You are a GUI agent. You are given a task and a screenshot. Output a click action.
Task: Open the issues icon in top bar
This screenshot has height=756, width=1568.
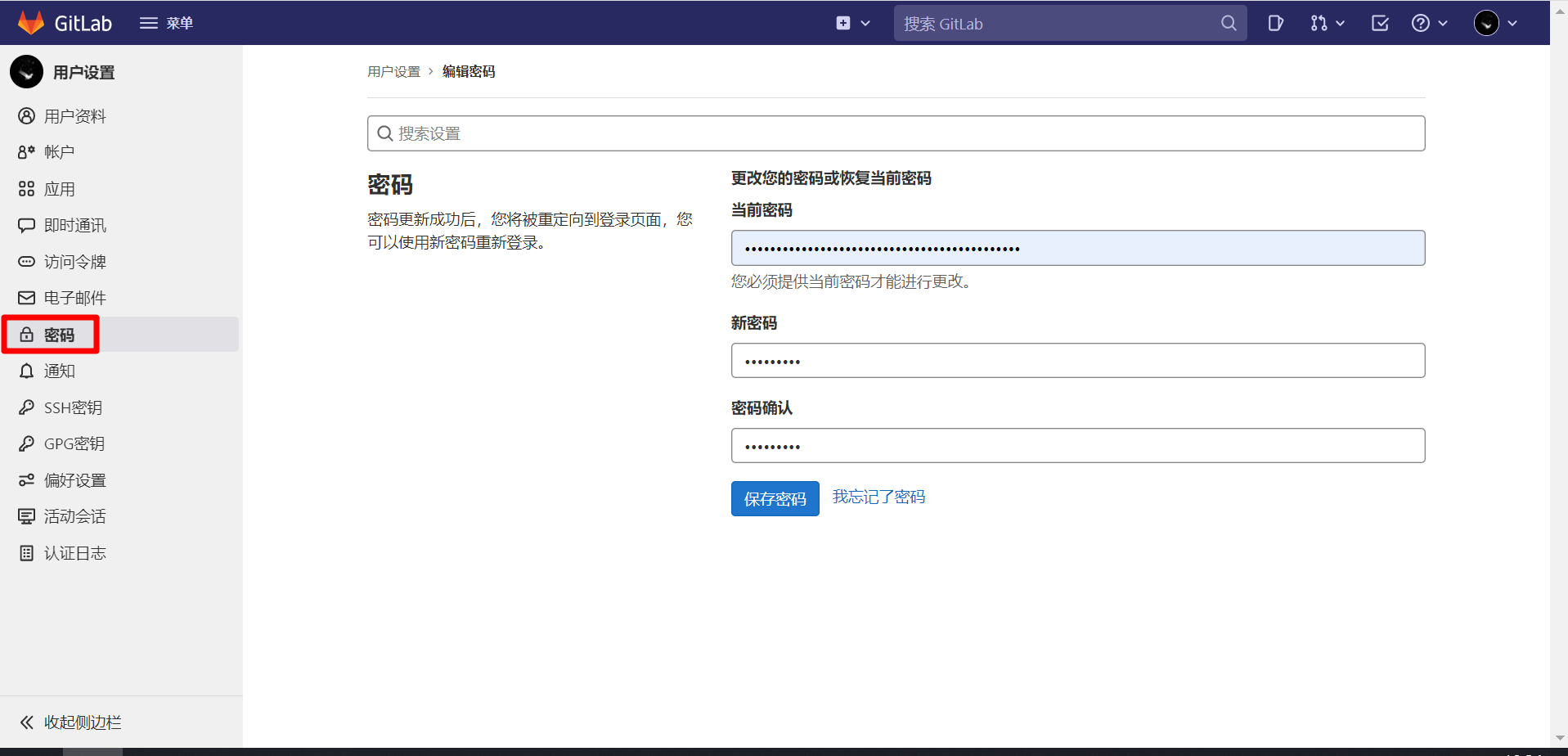(x=1275, y=23)
